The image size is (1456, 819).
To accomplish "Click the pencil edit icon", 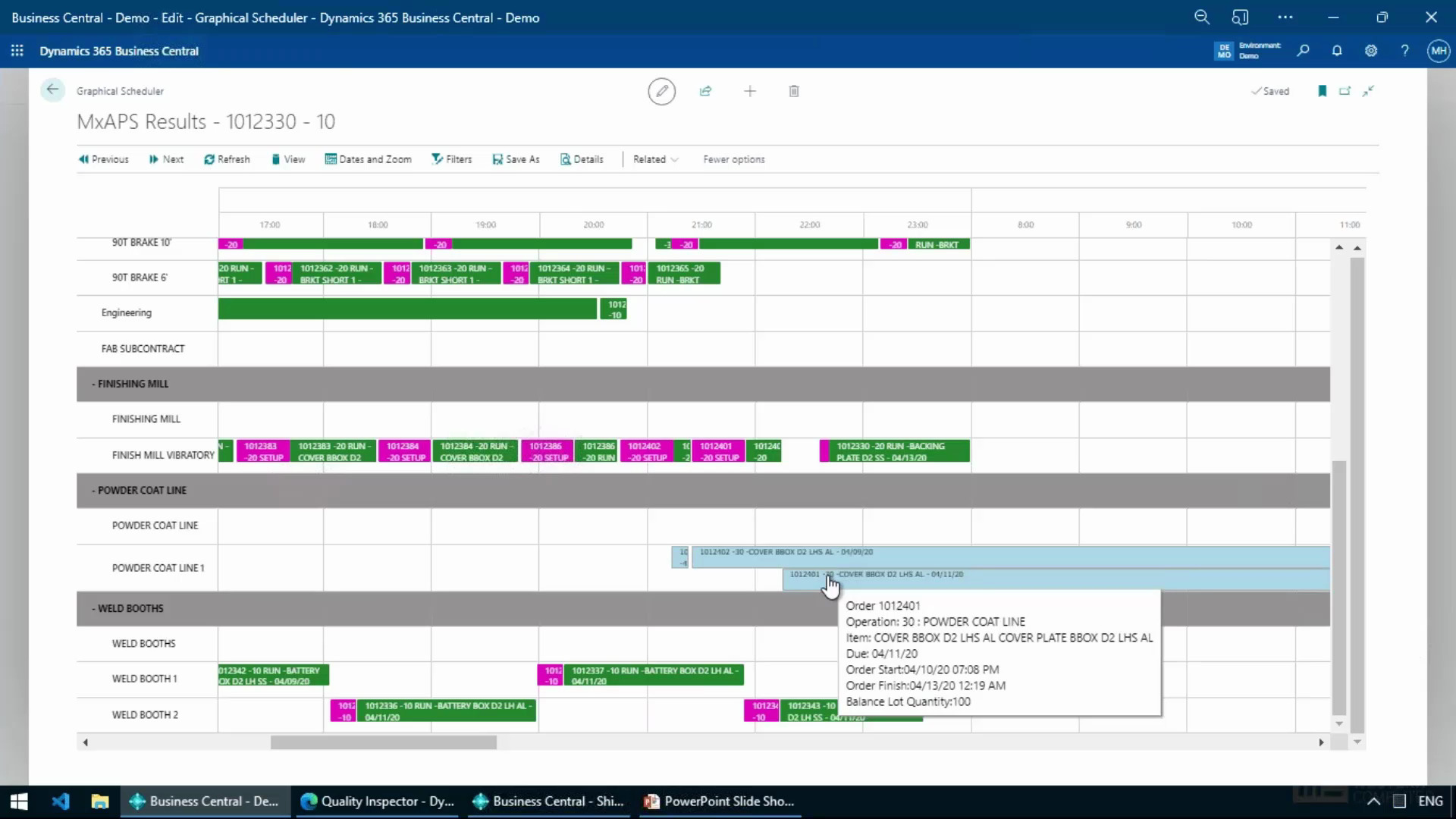I will 661,91.
